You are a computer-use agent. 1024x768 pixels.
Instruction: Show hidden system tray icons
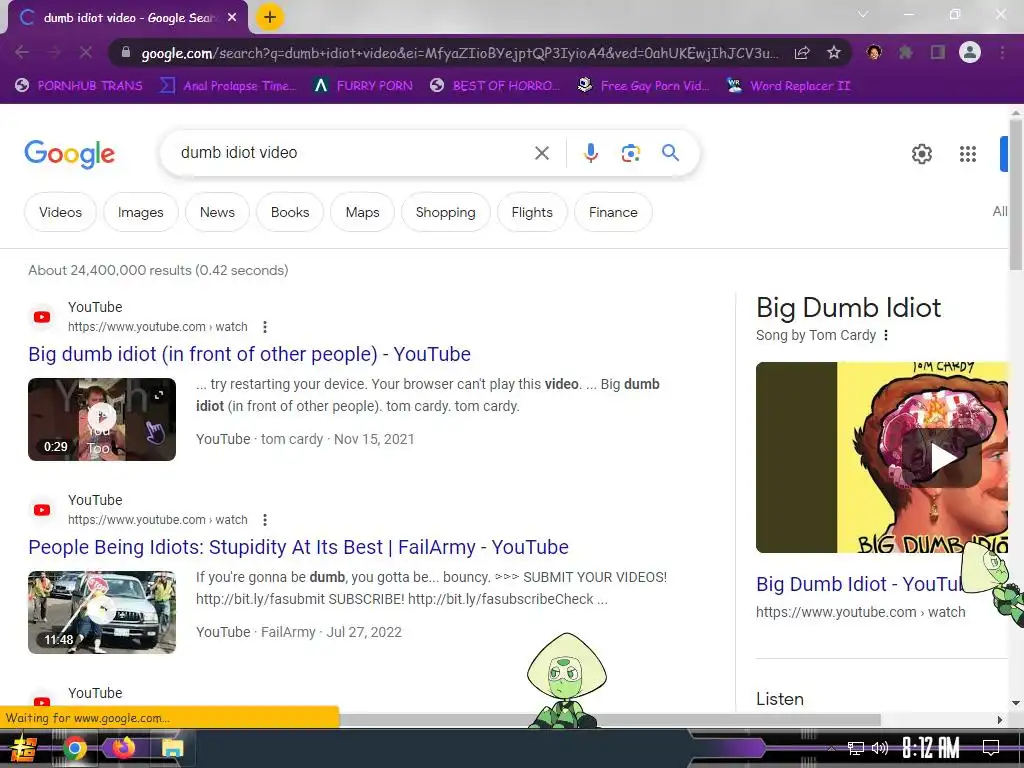(x=831, y=748)
